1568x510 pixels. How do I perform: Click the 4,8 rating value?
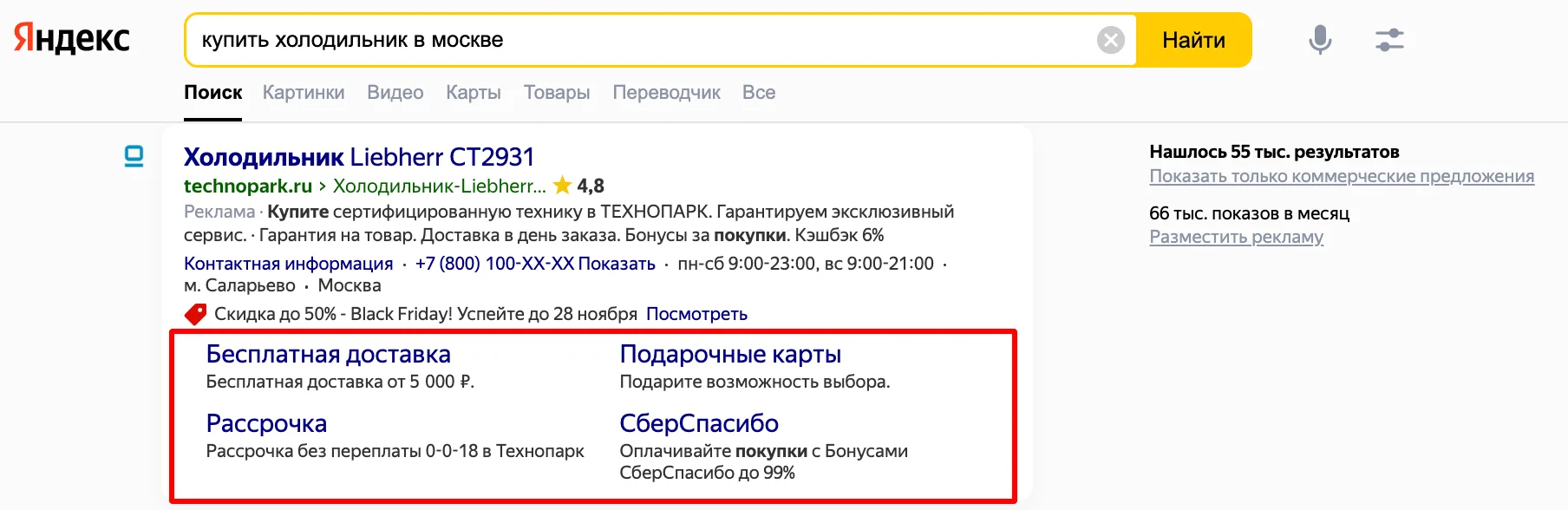(x=591, y=186)
